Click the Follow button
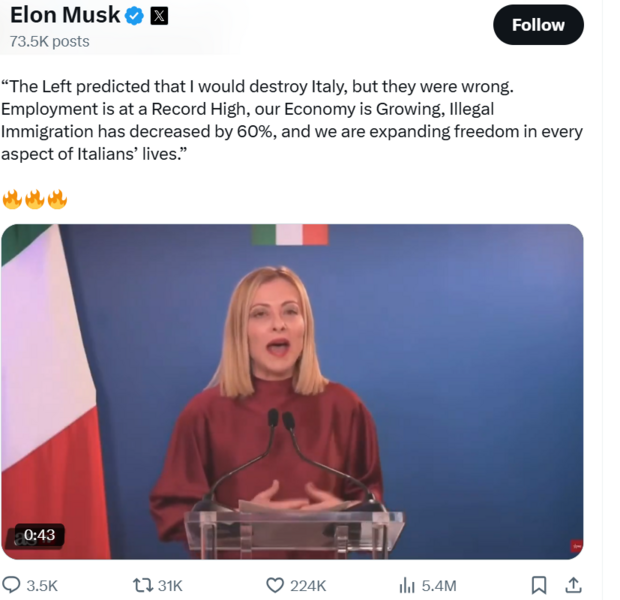The image size is (620, 600). [538, 25]
